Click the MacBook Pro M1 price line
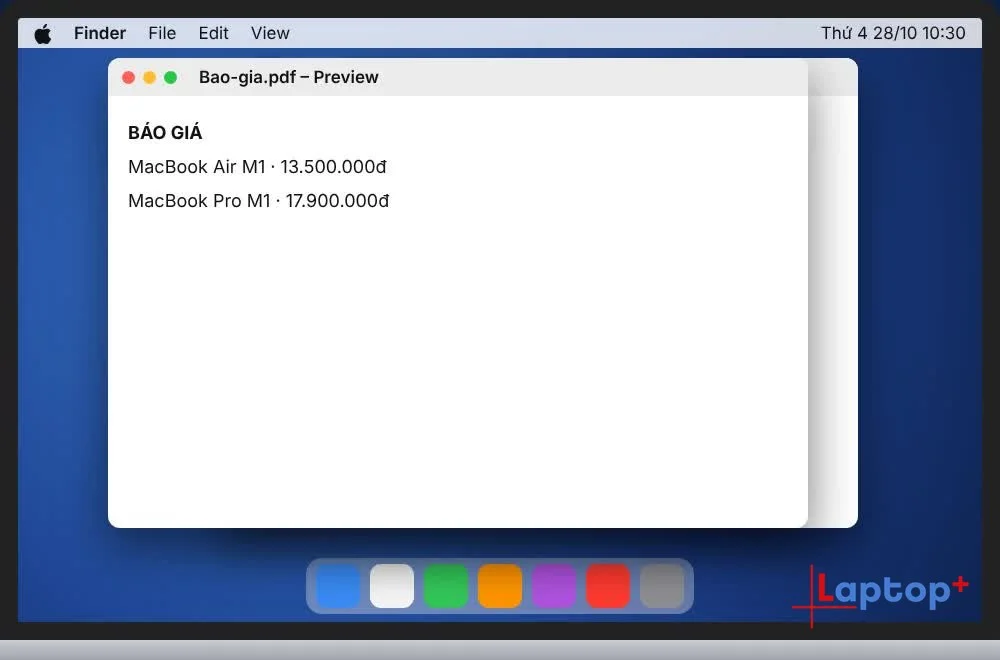 click(258, 201)
